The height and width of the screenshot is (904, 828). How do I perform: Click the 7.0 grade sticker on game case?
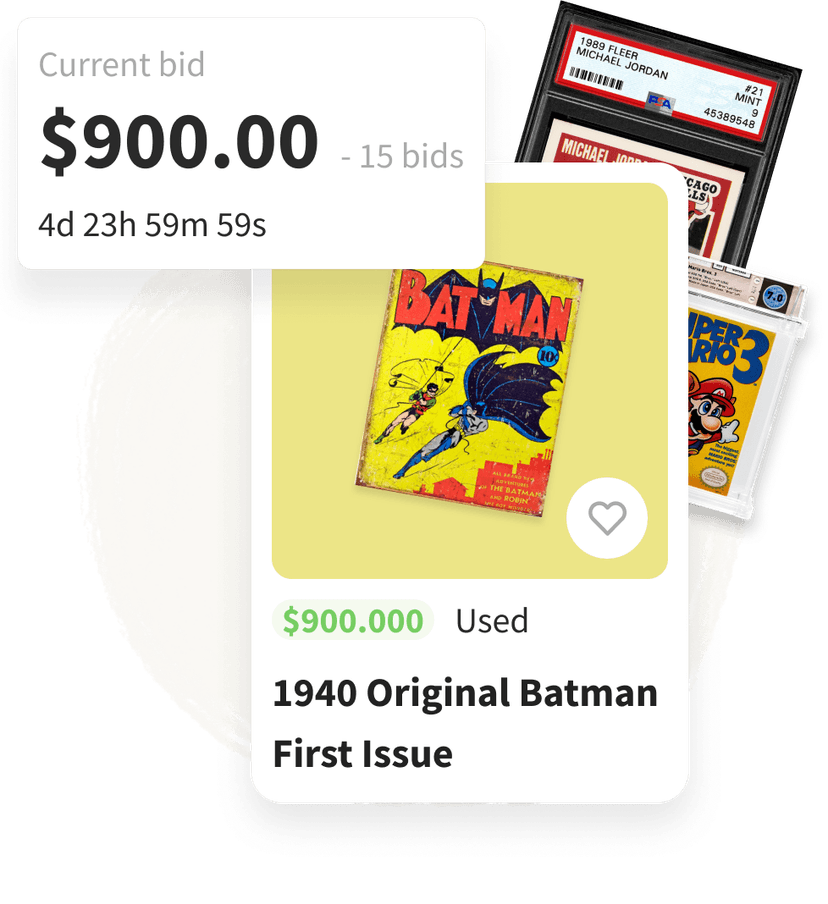pos(774,297)
